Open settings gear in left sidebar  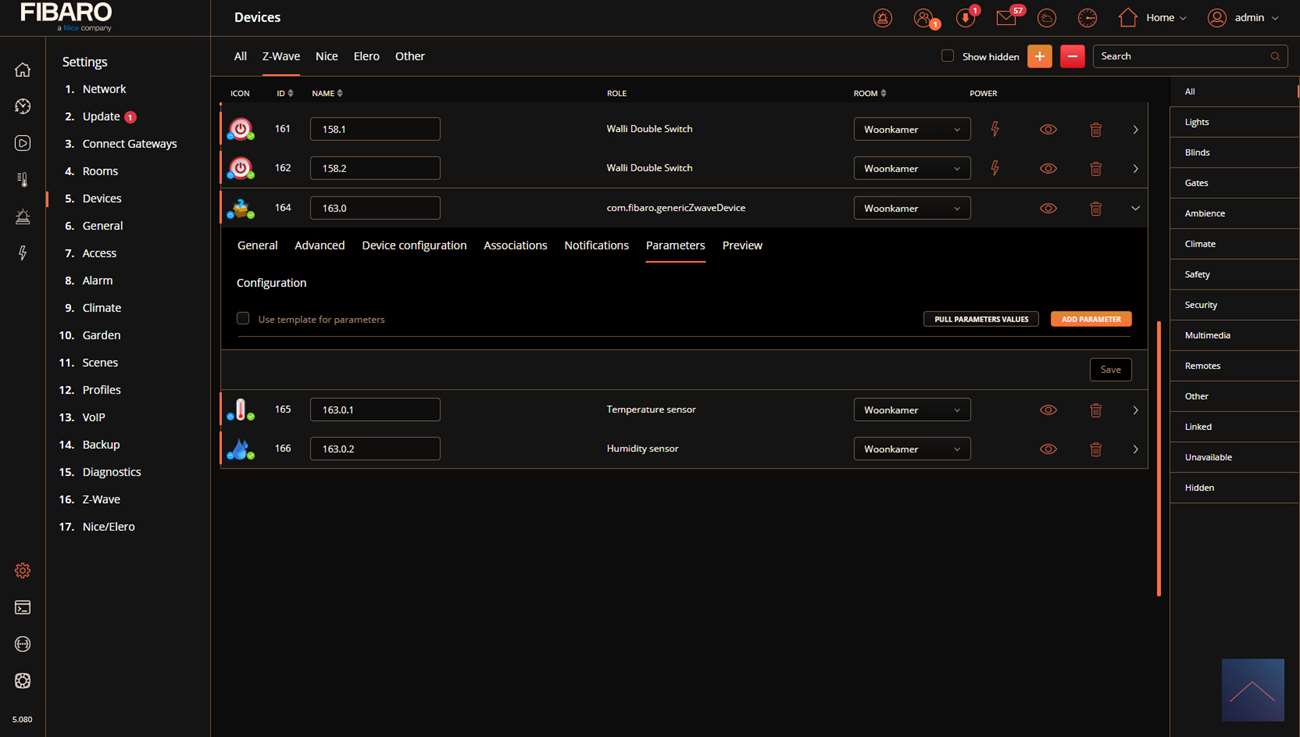(x=22, y=570)
